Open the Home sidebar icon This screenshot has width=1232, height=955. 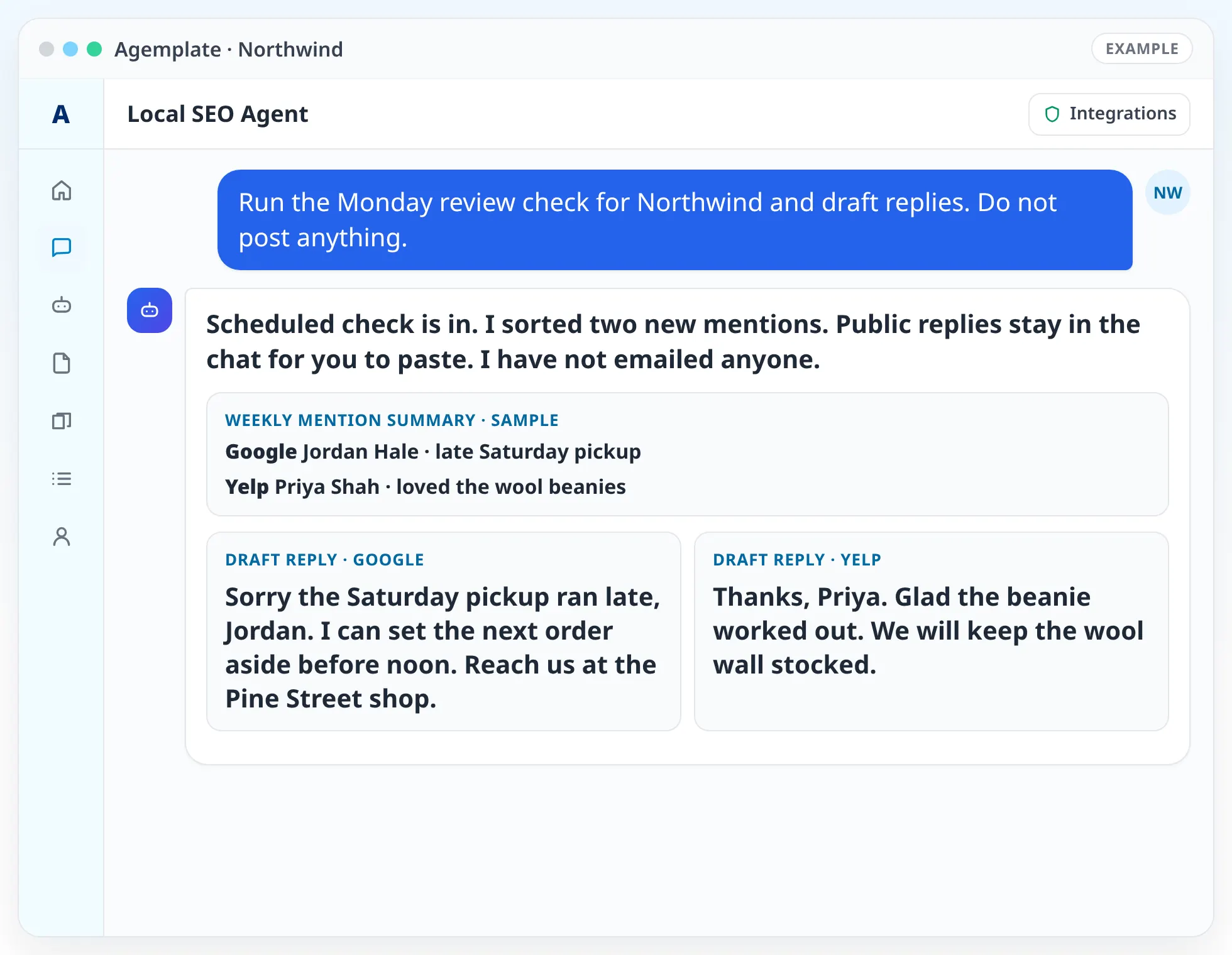(x=61, y=190)
